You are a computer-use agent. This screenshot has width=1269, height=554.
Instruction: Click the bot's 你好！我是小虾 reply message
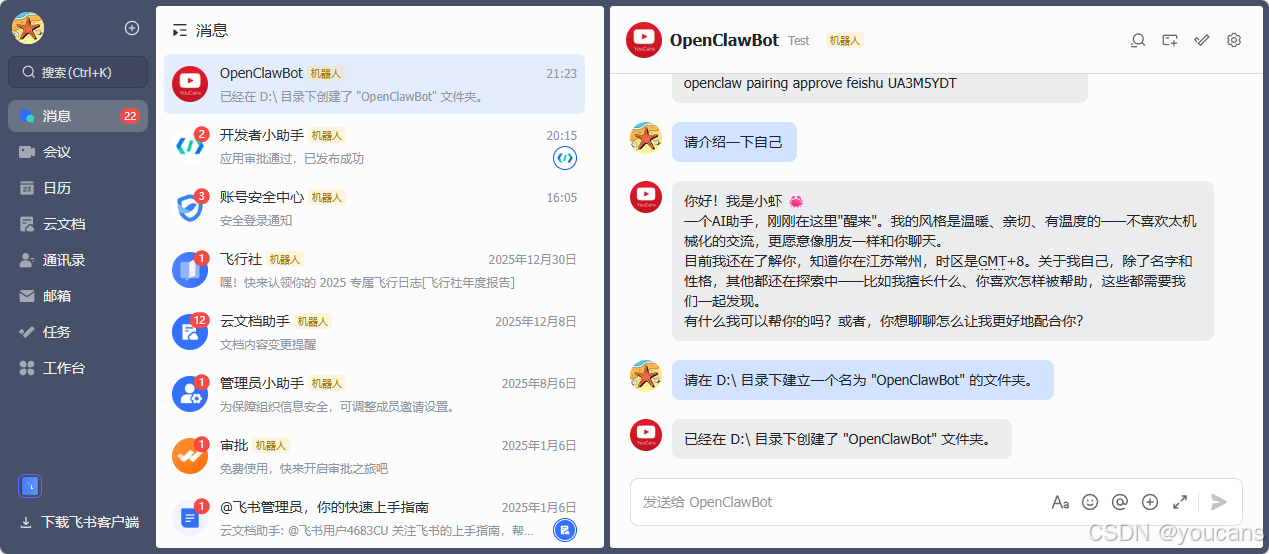tap(942, 261)
